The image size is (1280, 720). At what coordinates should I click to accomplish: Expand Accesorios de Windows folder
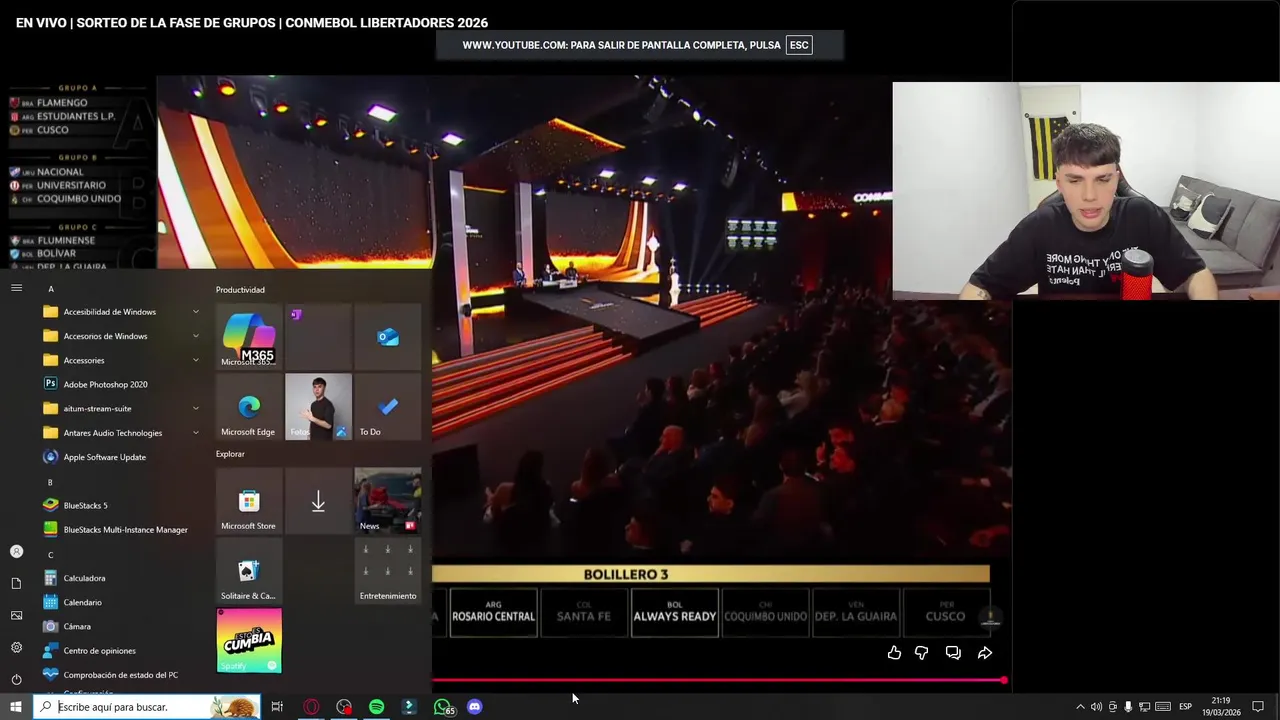[x=120, y=336]
